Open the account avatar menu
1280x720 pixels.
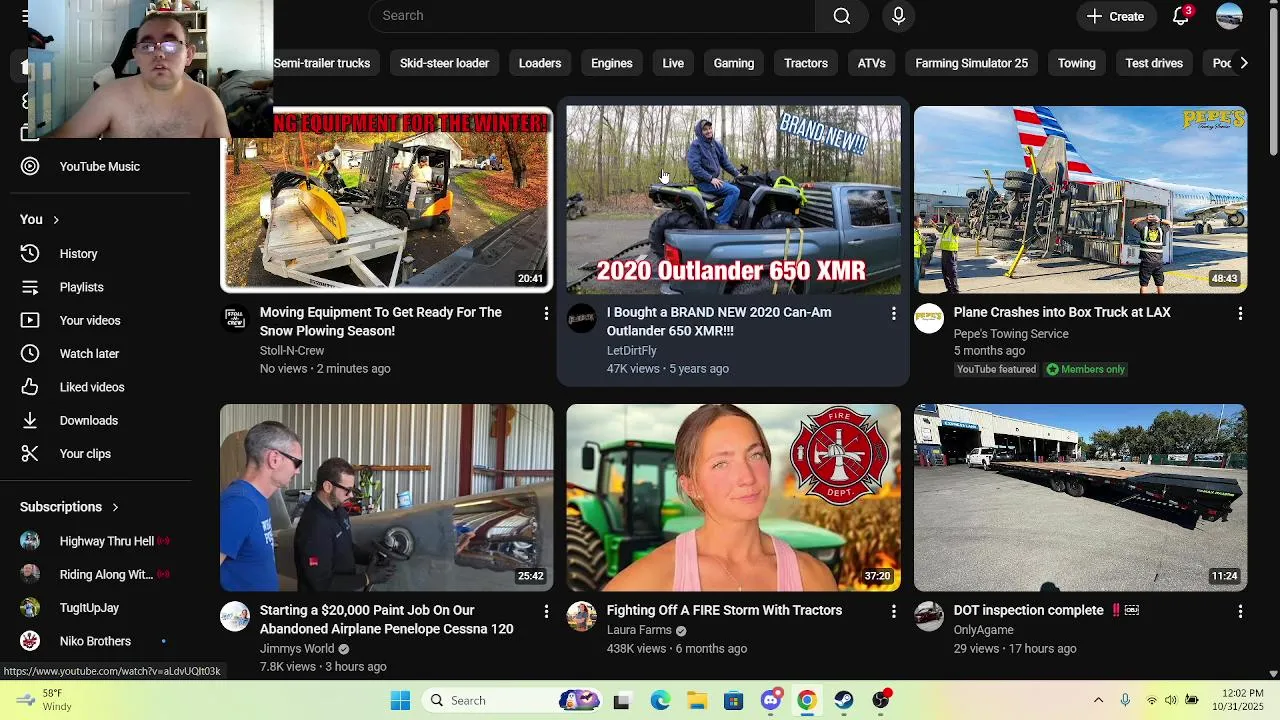pos(1229,16)
